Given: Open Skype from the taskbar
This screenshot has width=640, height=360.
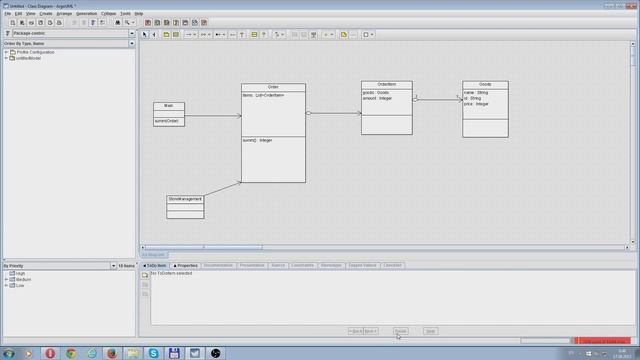Looking at the screenshot, I should [153, 353].
